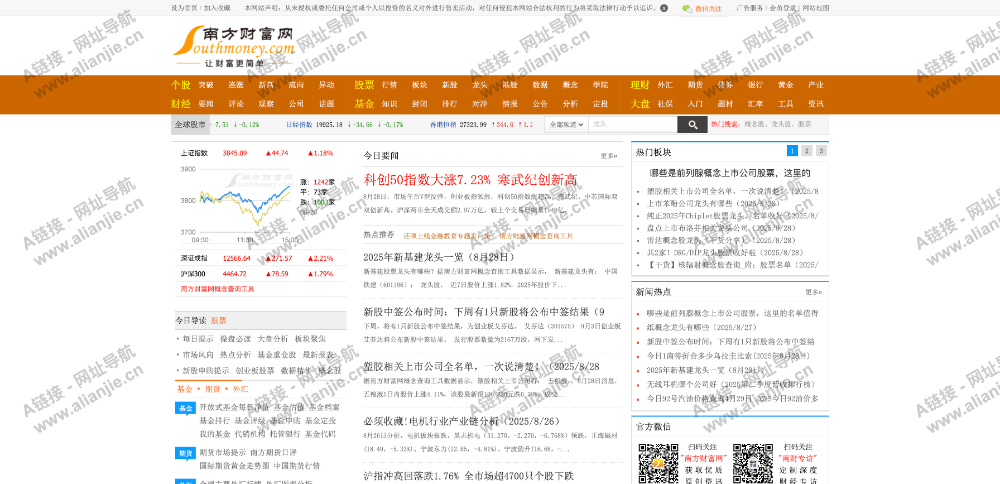The width and height of the screenshot is (1000, 484).
Task: Click 外汇 in the nav bar
Action: [x=665, y=85]
